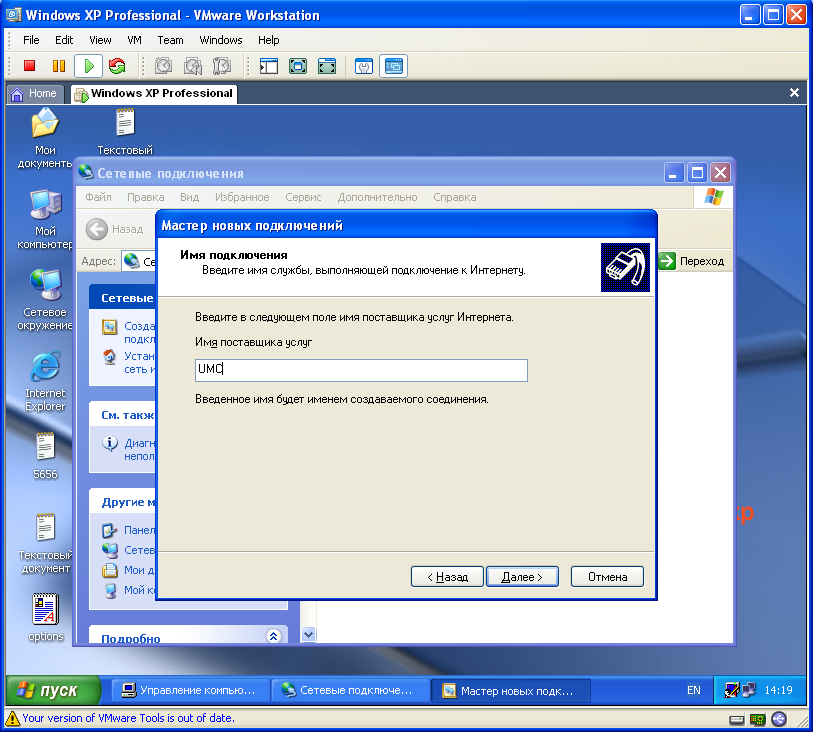Open the Snapshot Manager icon
The image size is (813, 732).
click(x=222, y=66)
